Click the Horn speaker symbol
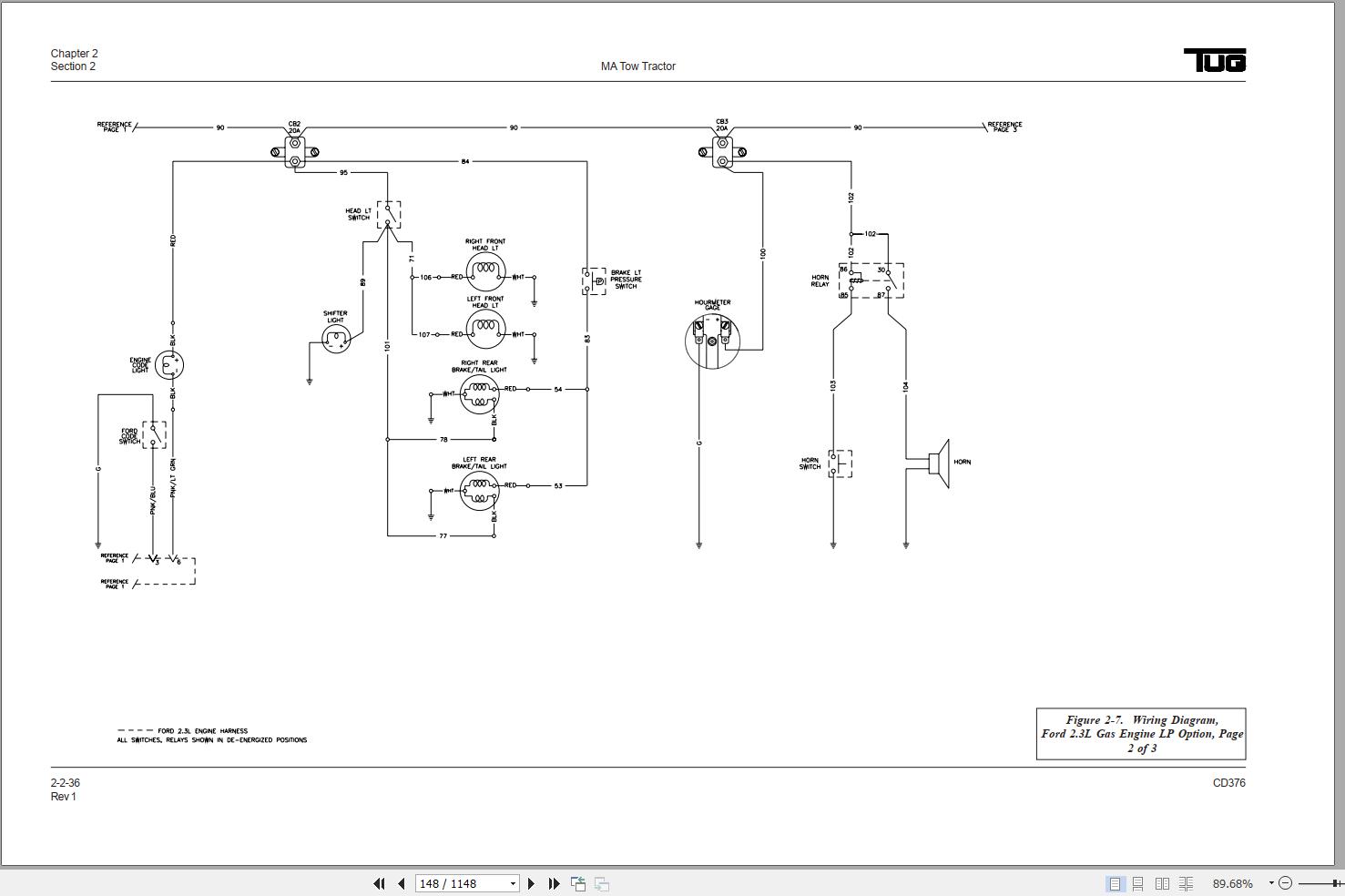This screenshot has height=896, width=1345. click(x=939, y=463)
